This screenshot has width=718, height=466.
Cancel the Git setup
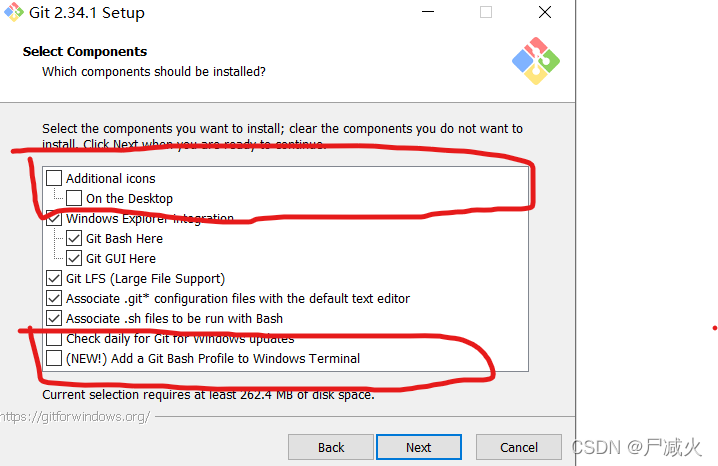(x=519, y=447)
